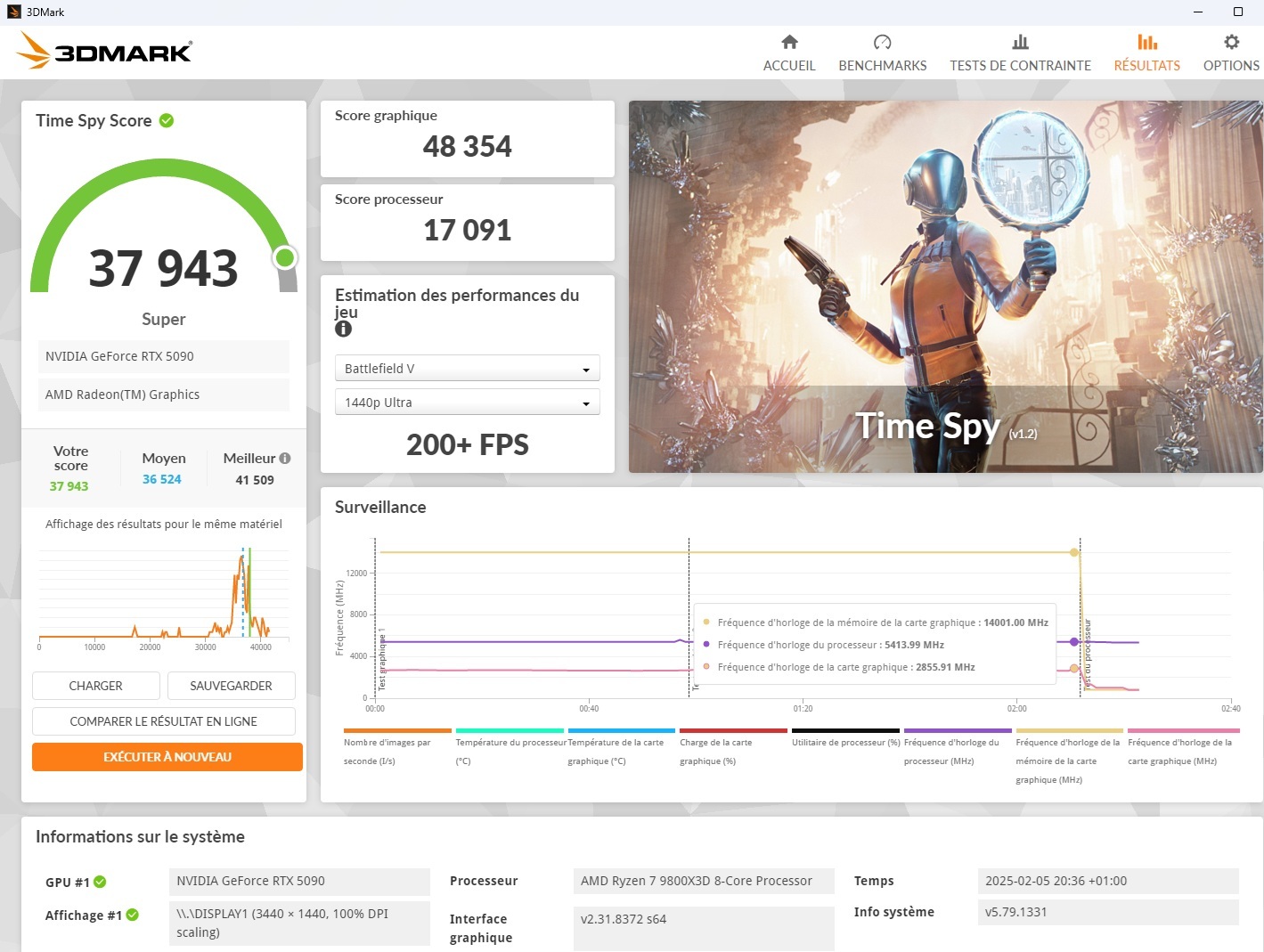Switch to the BENCHMARKS tab label

pyautogui.click(x=883, y=66)
